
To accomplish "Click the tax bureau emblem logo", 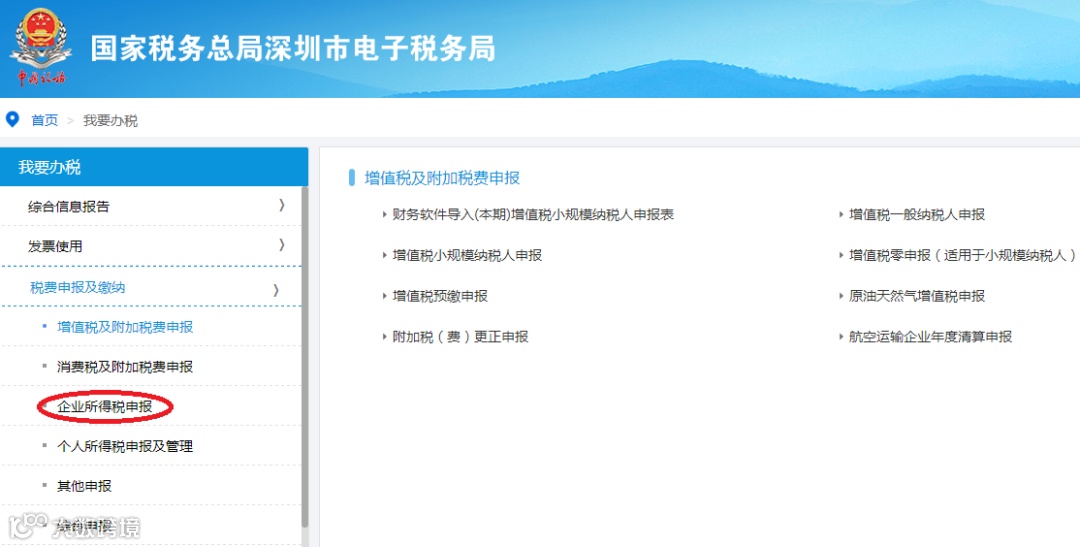I will (x=41, y=47).
